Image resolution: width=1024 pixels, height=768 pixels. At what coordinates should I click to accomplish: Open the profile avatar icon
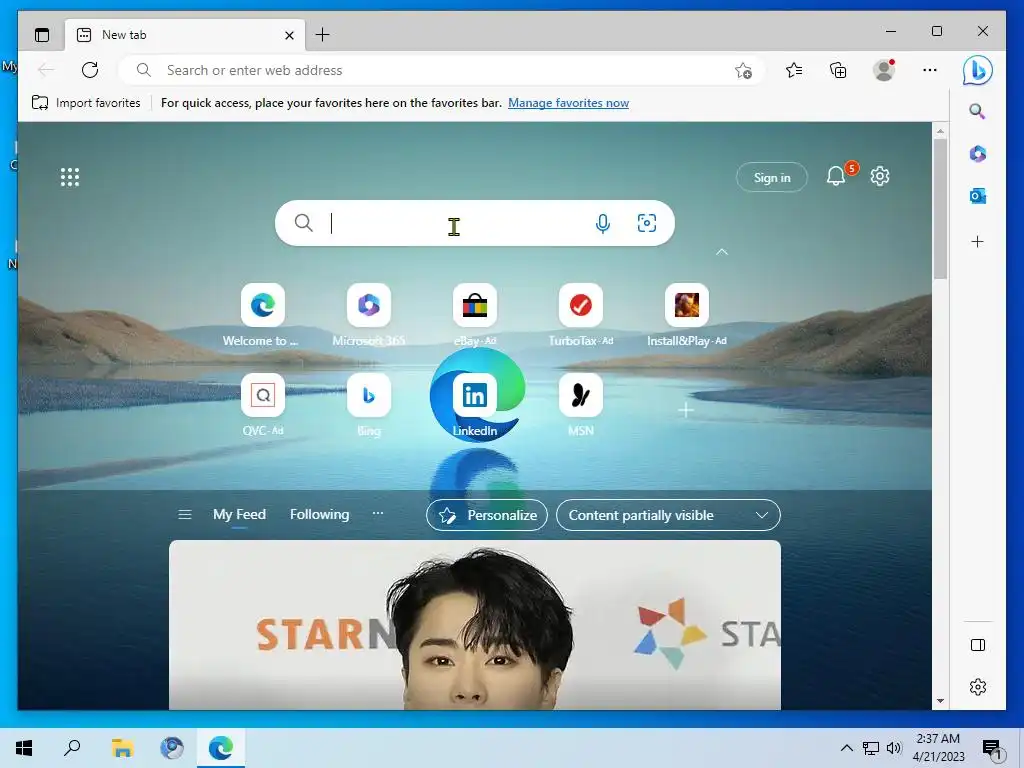tap(884, 70)
